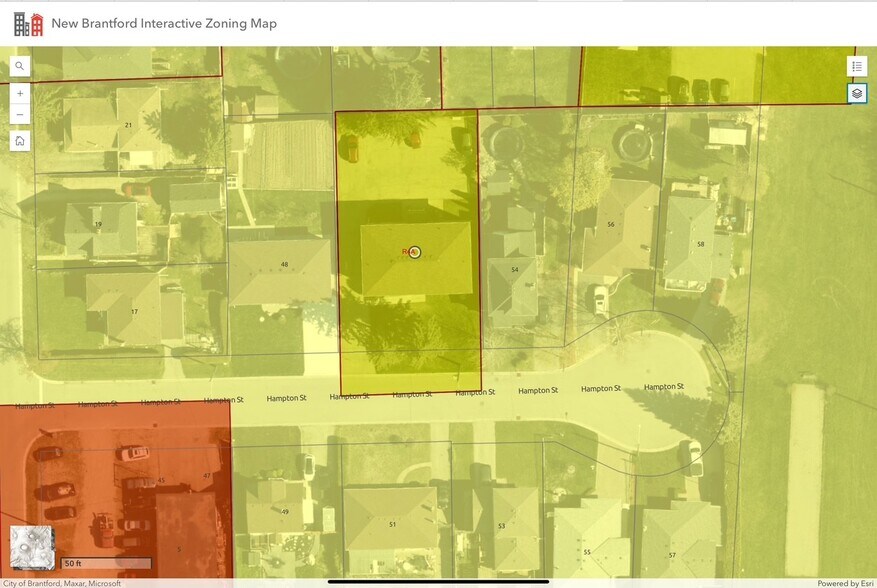Return to the default home extent

[x=20, y=141]
